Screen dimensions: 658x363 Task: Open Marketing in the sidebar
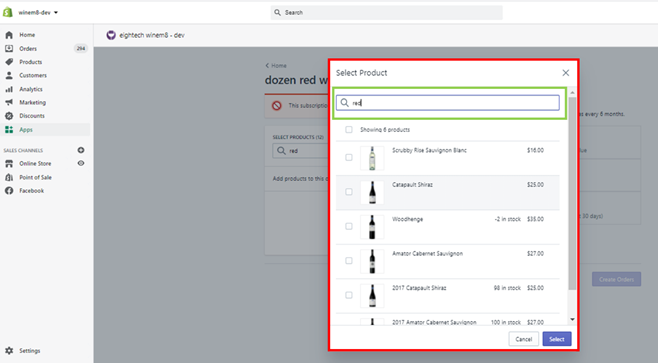(32, 102)
